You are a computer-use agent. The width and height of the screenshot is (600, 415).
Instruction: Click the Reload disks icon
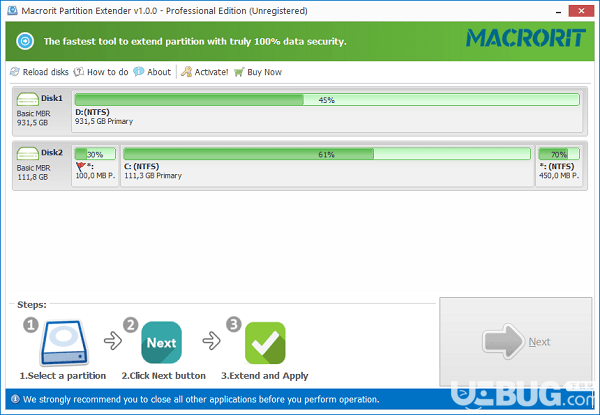pos(15,72)
